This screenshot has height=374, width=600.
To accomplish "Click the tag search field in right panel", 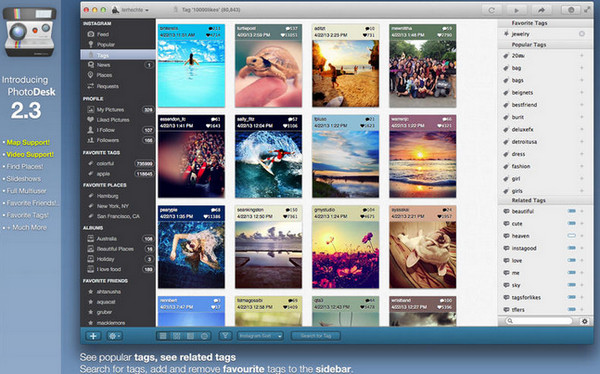I will (x=538, y=321).
